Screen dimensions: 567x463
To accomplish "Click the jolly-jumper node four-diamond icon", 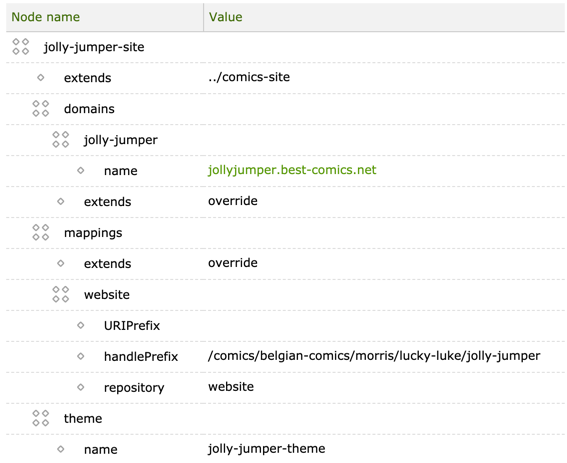I will point(60,140).
